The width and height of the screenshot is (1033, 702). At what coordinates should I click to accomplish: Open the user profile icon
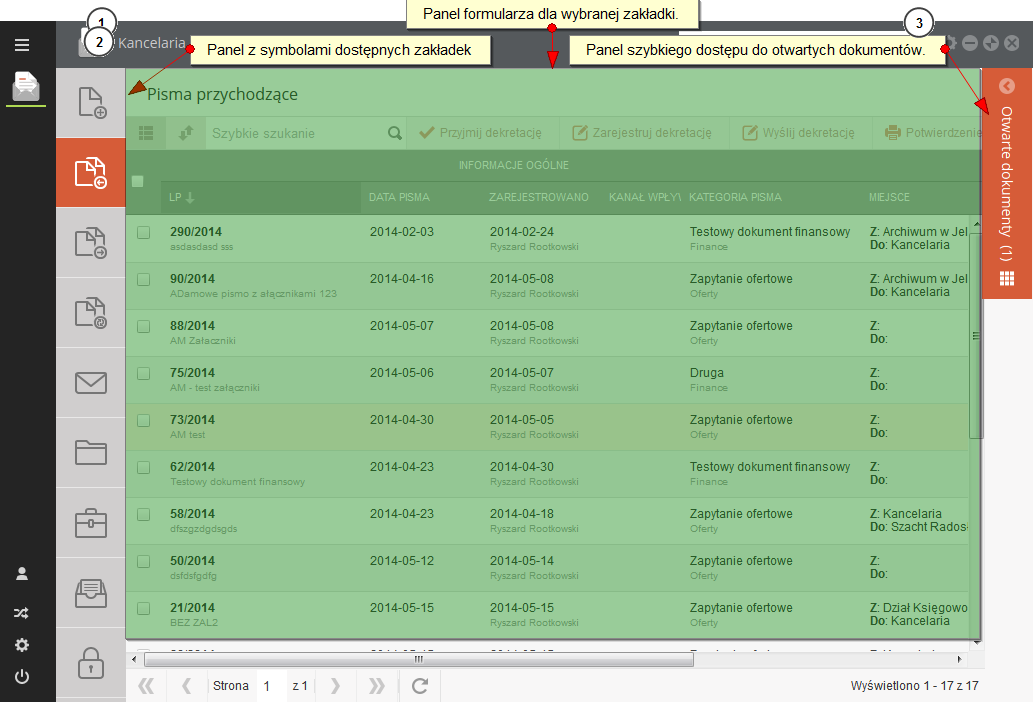click(x=22, y=574)
